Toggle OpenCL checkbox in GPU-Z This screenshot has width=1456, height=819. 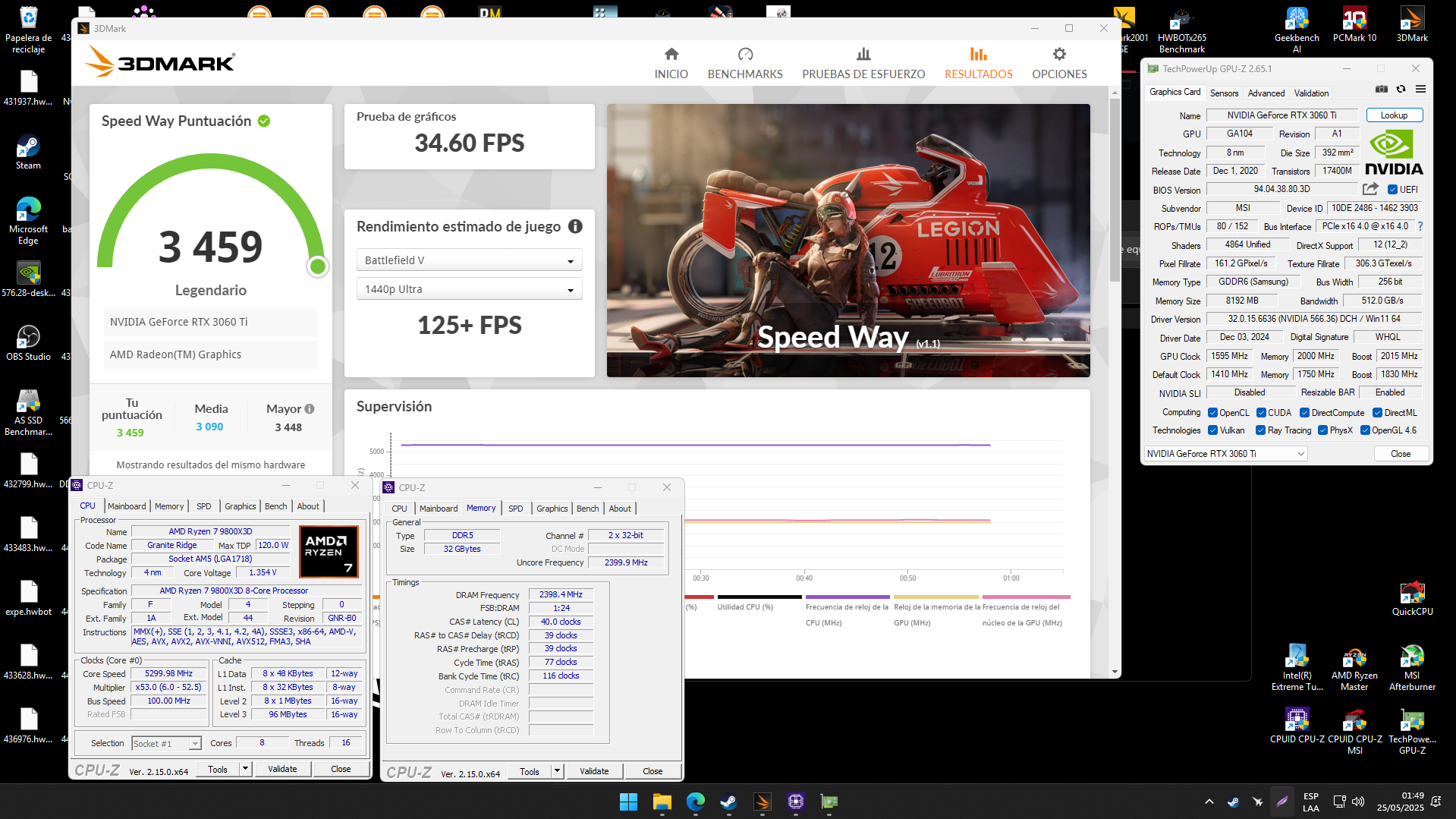pyautogui.click(x=1212, y=413)
